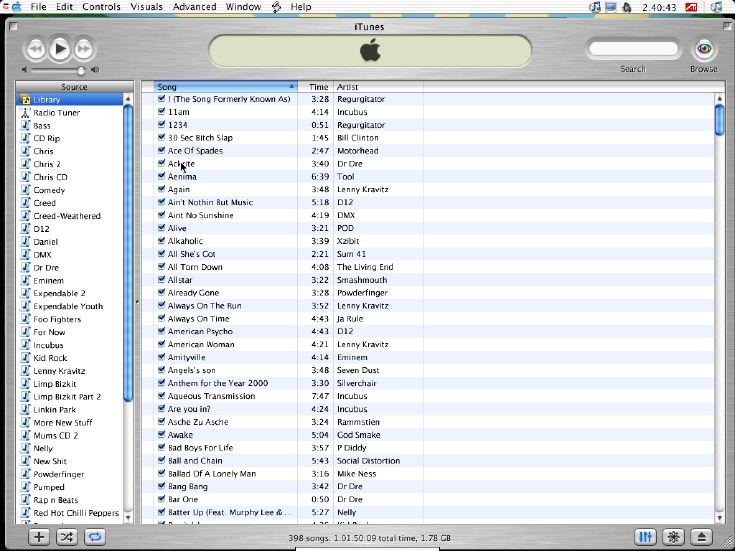Uncheck the song Amityville

[161, 357]
